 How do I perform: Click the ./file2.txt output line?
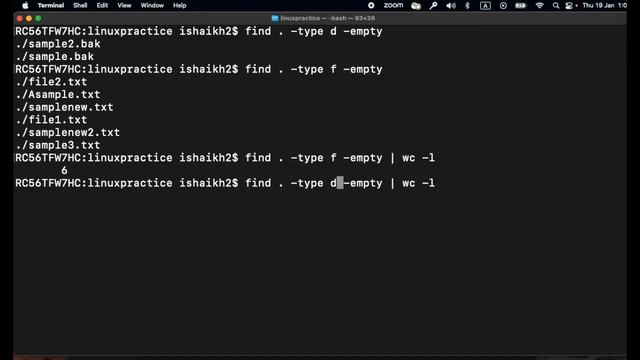tap(51, 82)
